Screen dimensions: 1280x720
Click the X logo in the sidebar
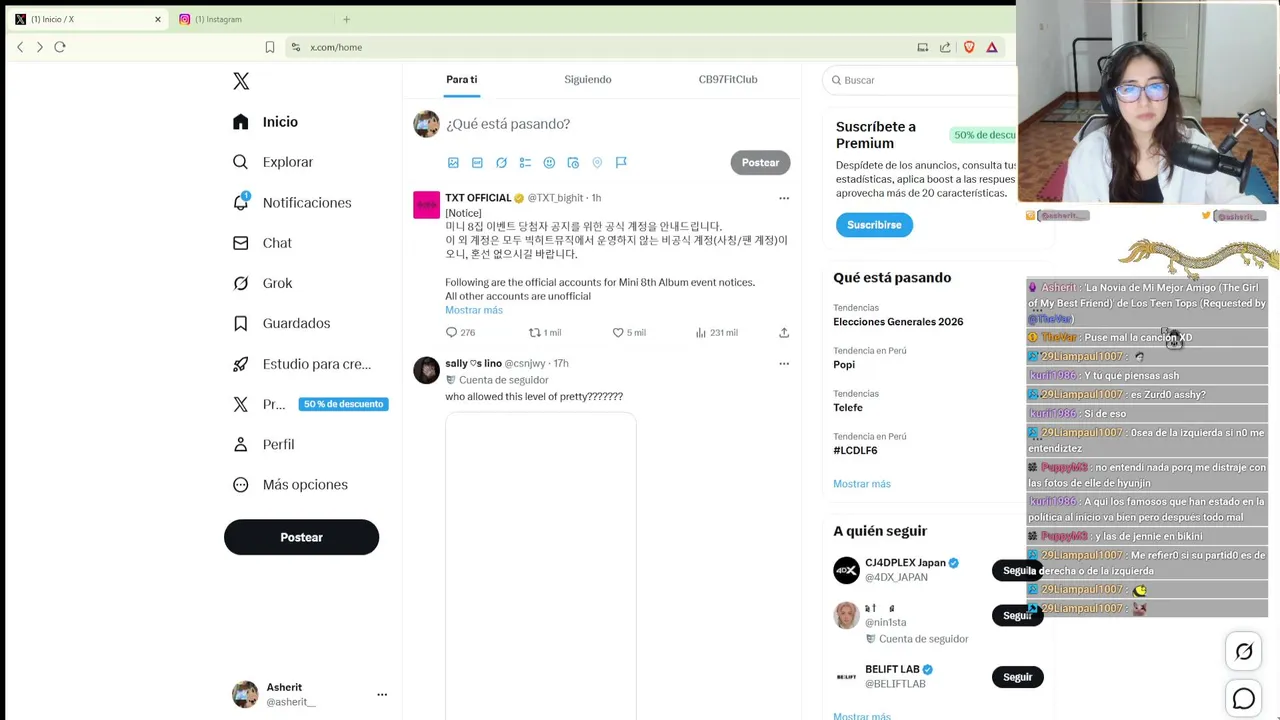tap(241, 81)
